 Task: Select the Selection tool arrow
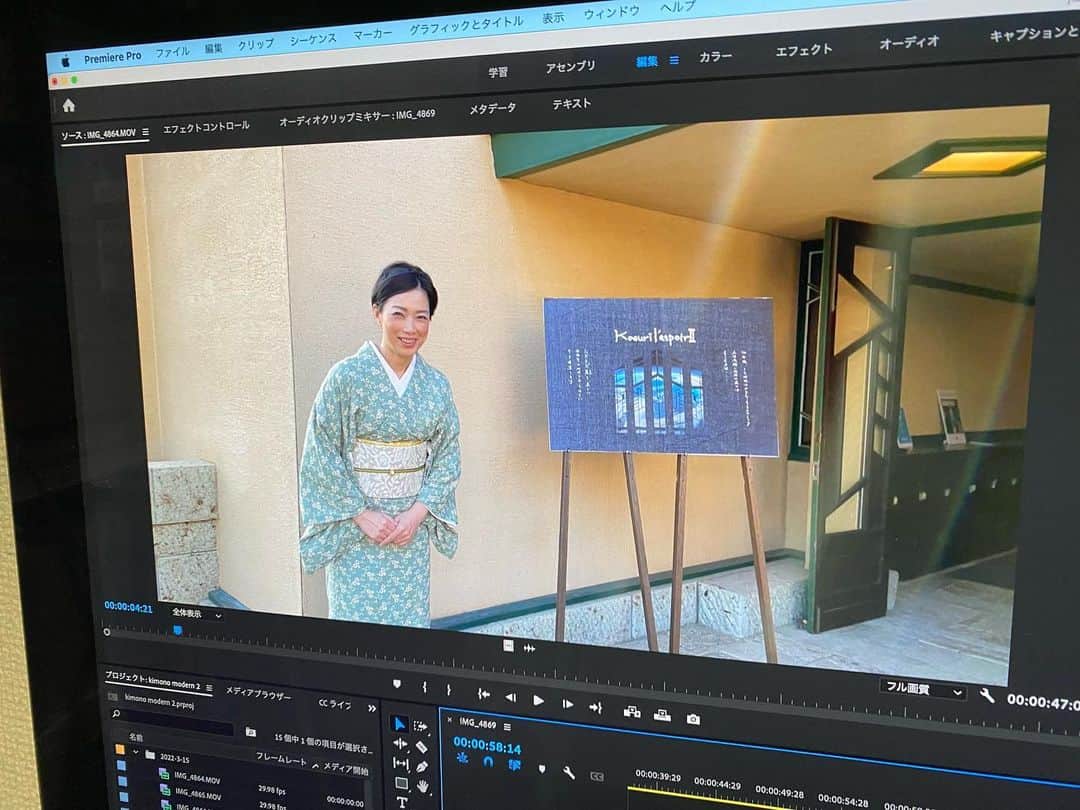coord(399,723)
